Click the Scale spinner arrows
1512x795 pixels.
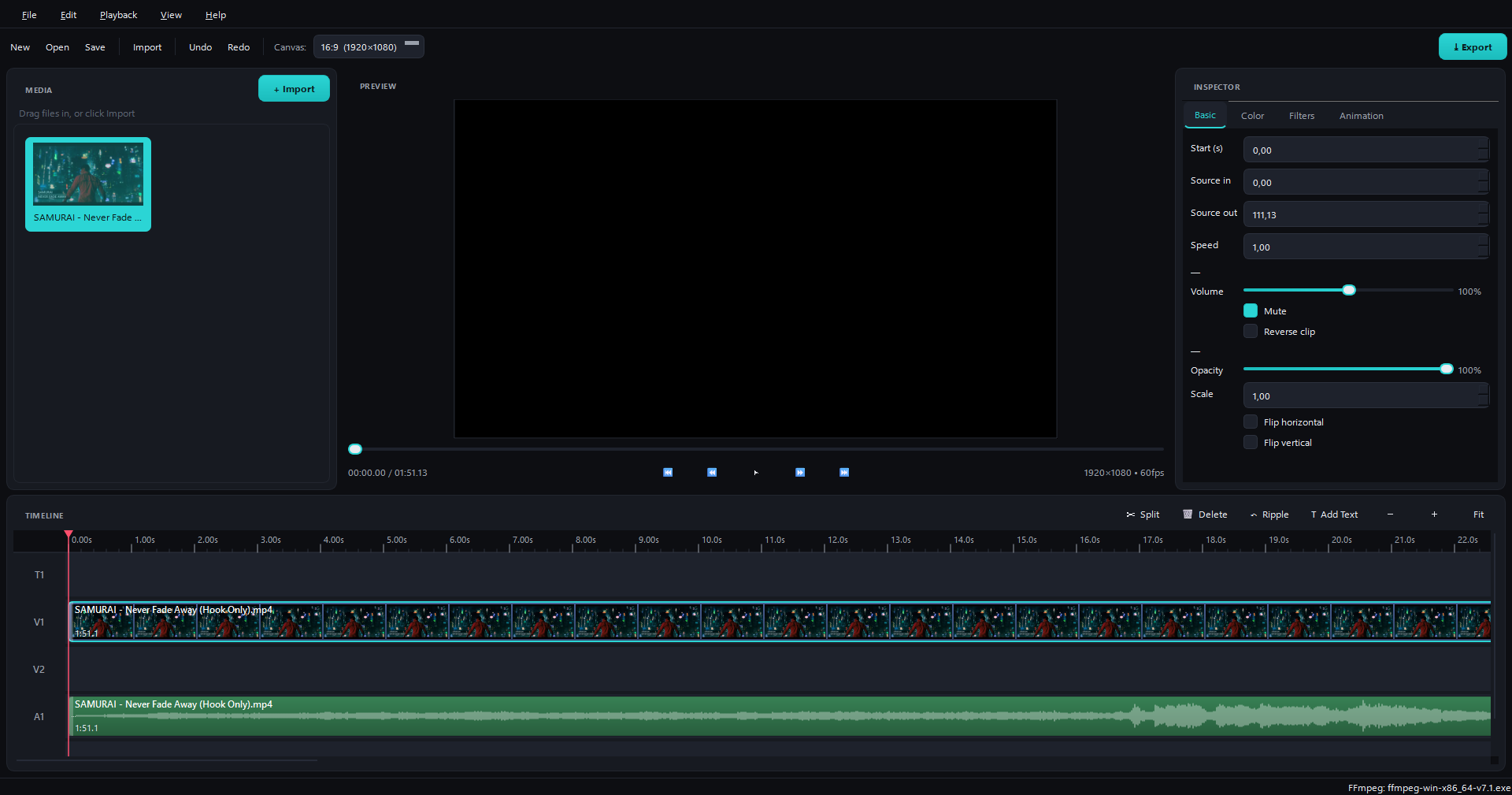point(1483,396)
